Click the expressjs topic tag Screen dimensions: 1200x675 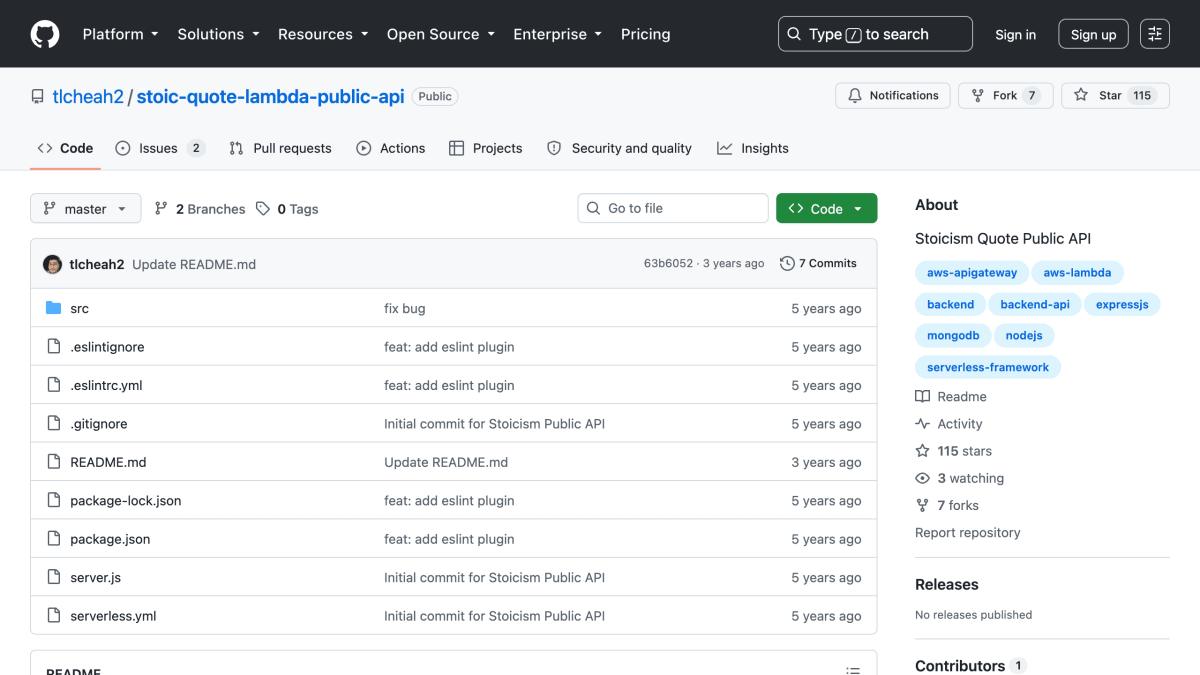[1122, 304]
